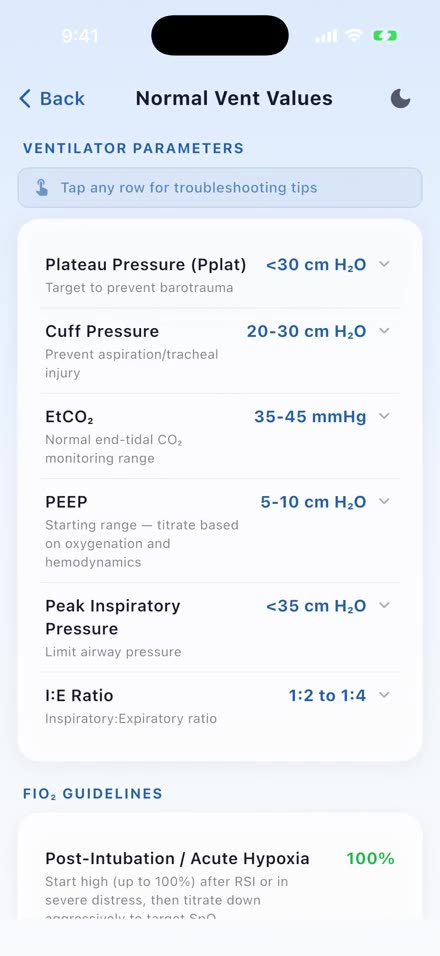Screen dimensions: 440x956
Task: Expand the Peak Inspiratory Pressure chevron
Action: 384,605
